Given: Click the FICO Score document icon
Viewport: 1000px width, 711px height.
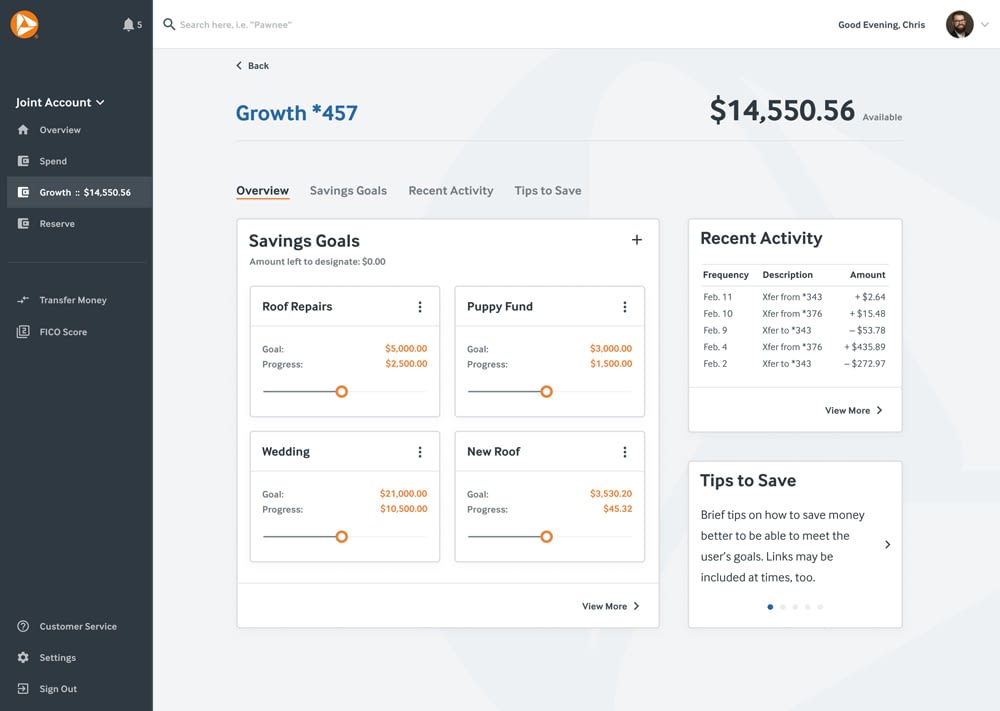Looking at the screenshot, I should tap(23, 332).
